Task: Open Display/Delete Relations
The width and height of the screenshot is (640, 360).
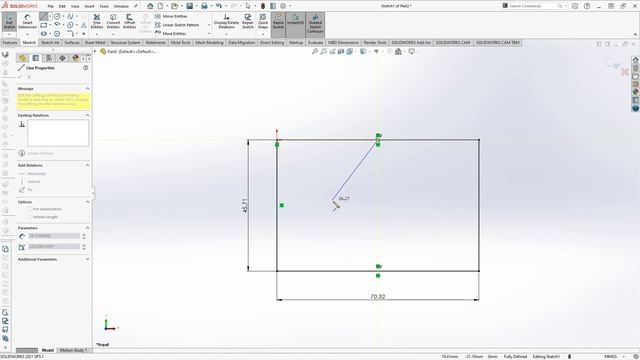Action: [x=226, y=21]
